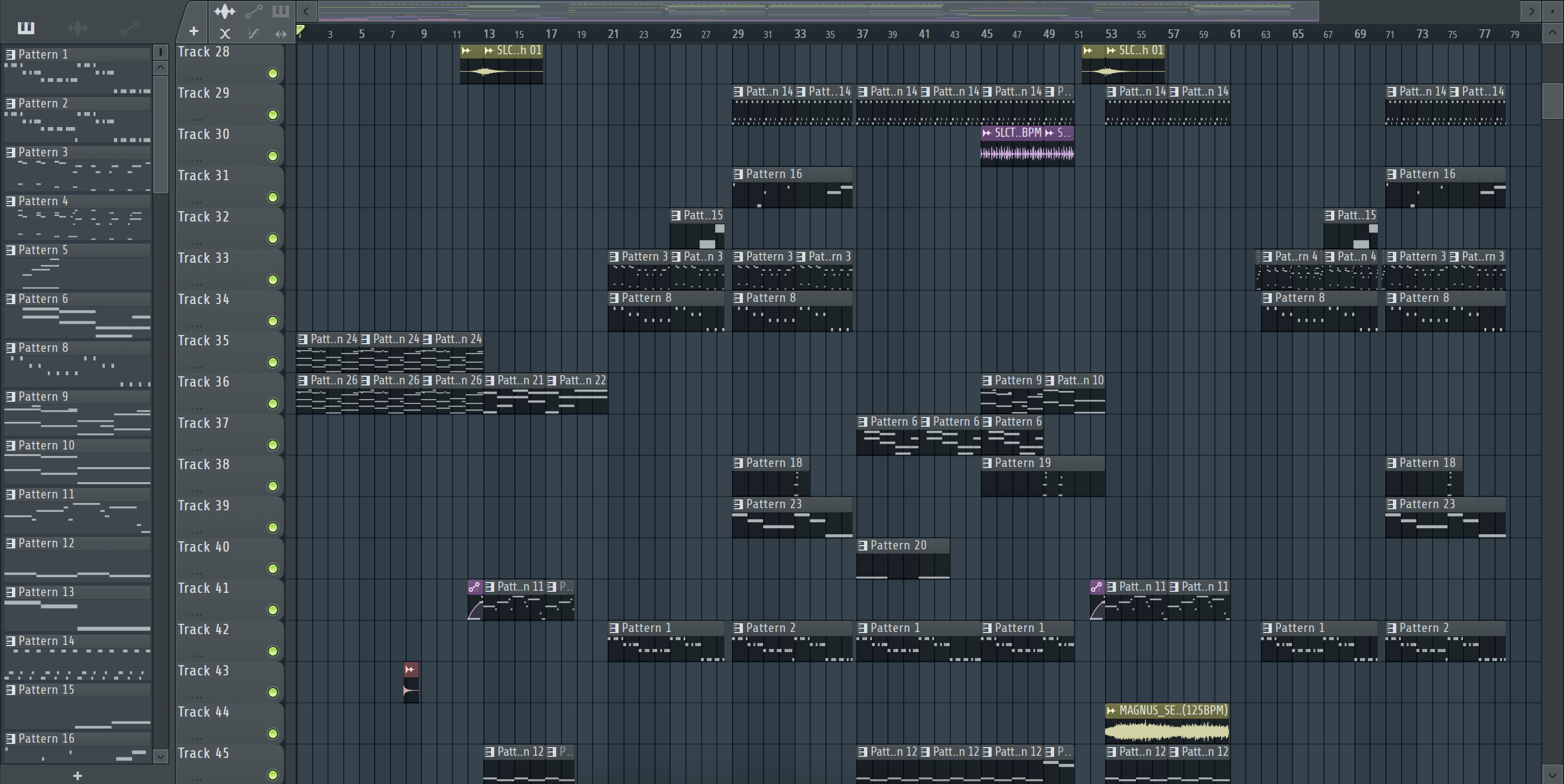Open the Pattern 19 clip menu on Track 38
Viewport: 1564px width, 784px height.
987,463
